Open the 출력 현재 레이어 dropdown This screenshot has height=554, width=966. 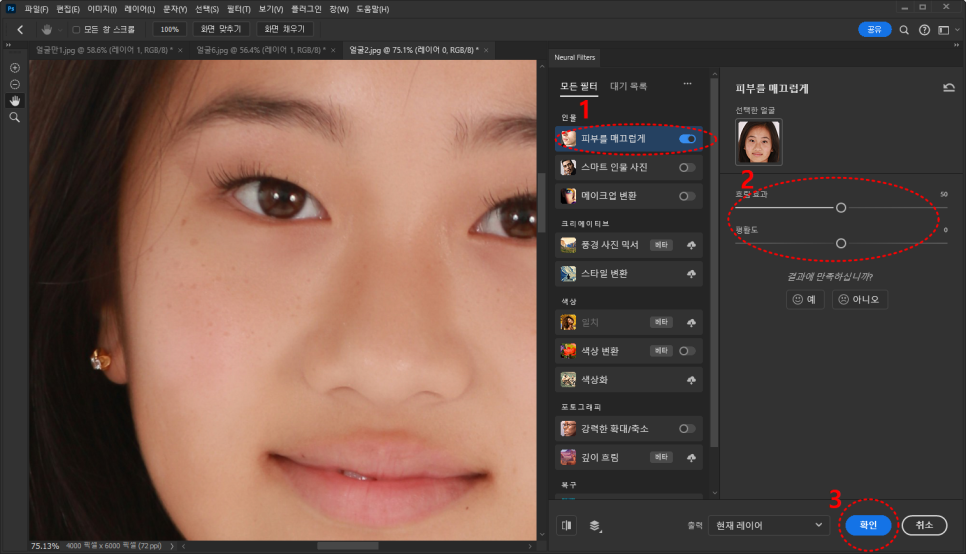[768, 525]
